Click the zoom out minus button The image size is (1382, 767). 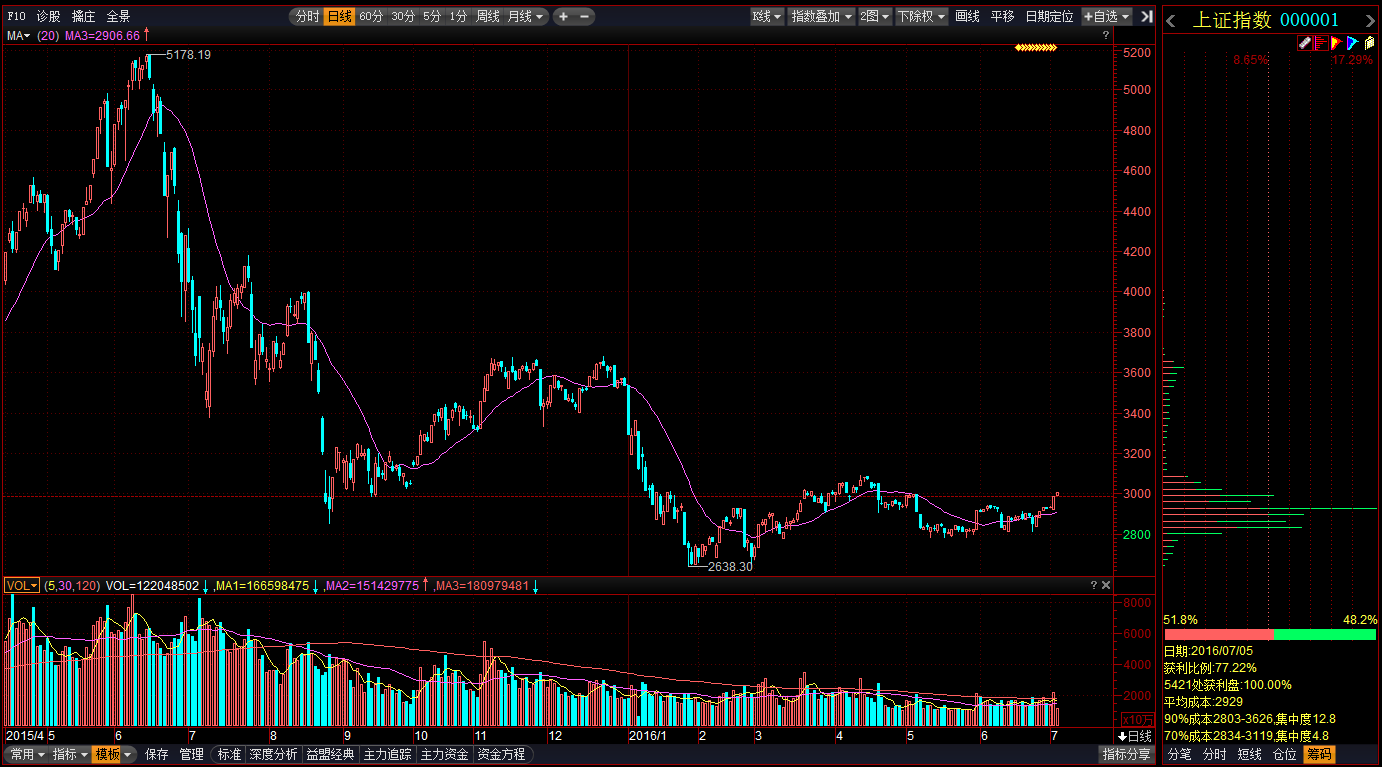[585, 16]
